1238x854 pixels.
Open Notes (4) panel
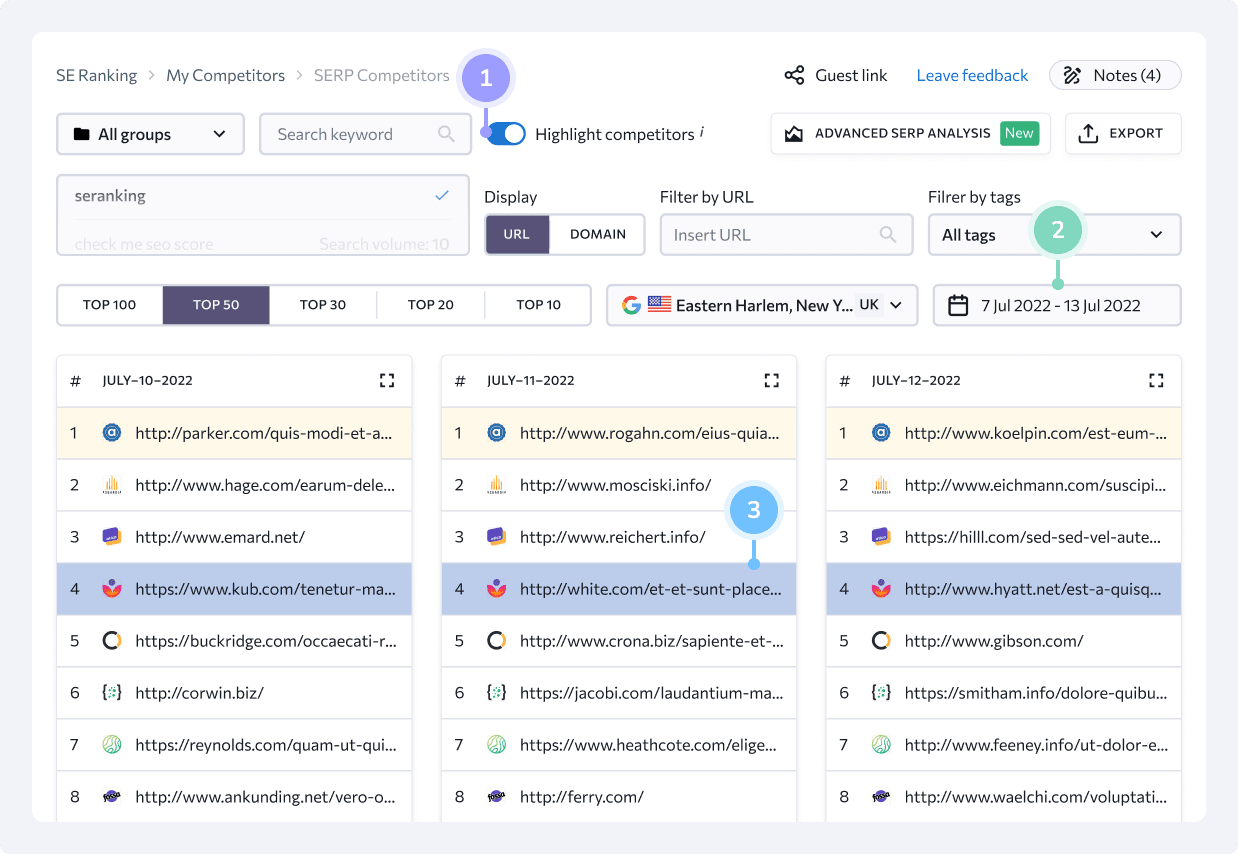click(1114, 76)
